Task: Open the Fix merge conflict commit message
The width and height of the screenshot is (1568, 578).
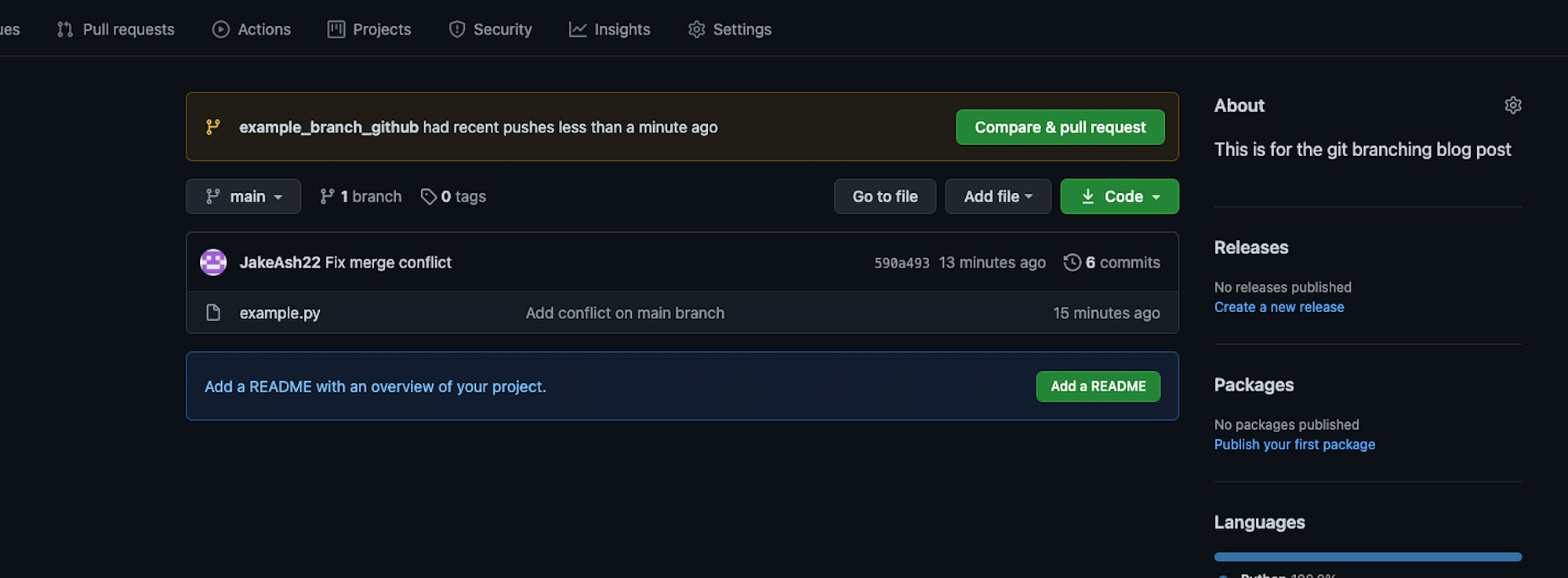Action: [388, 262]
